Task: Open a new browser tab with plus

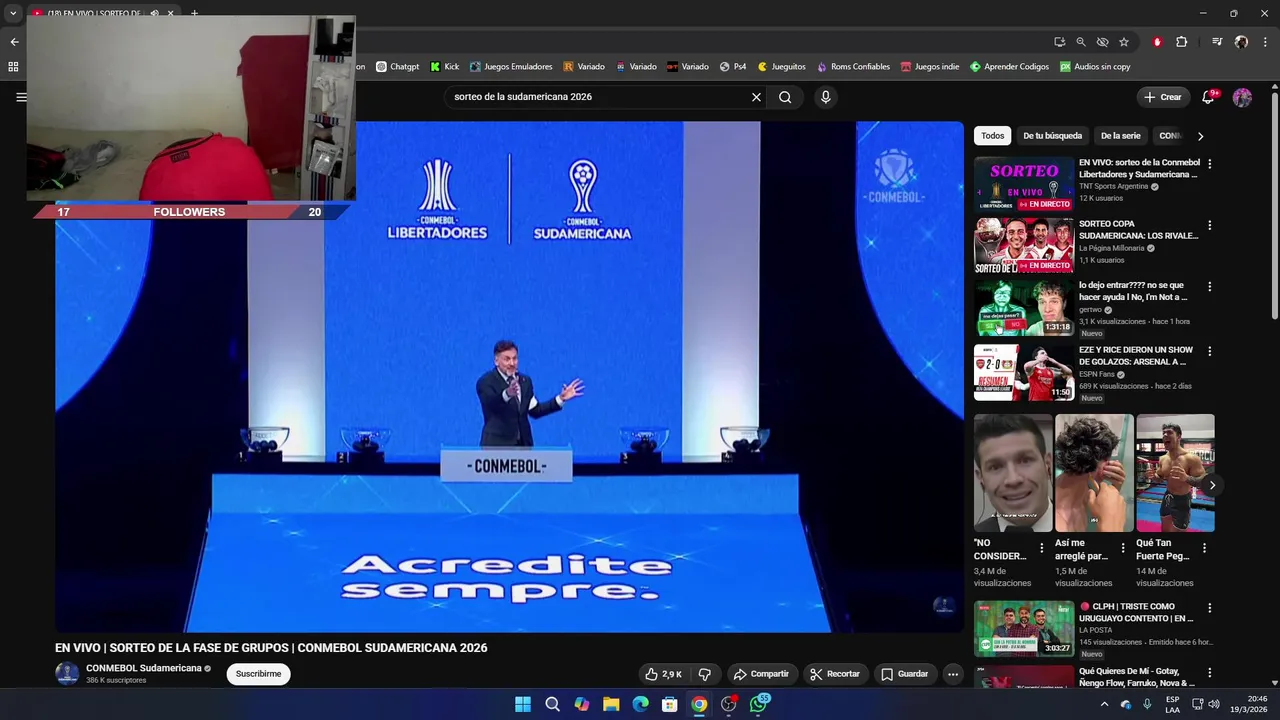Action: click(194, 14)
